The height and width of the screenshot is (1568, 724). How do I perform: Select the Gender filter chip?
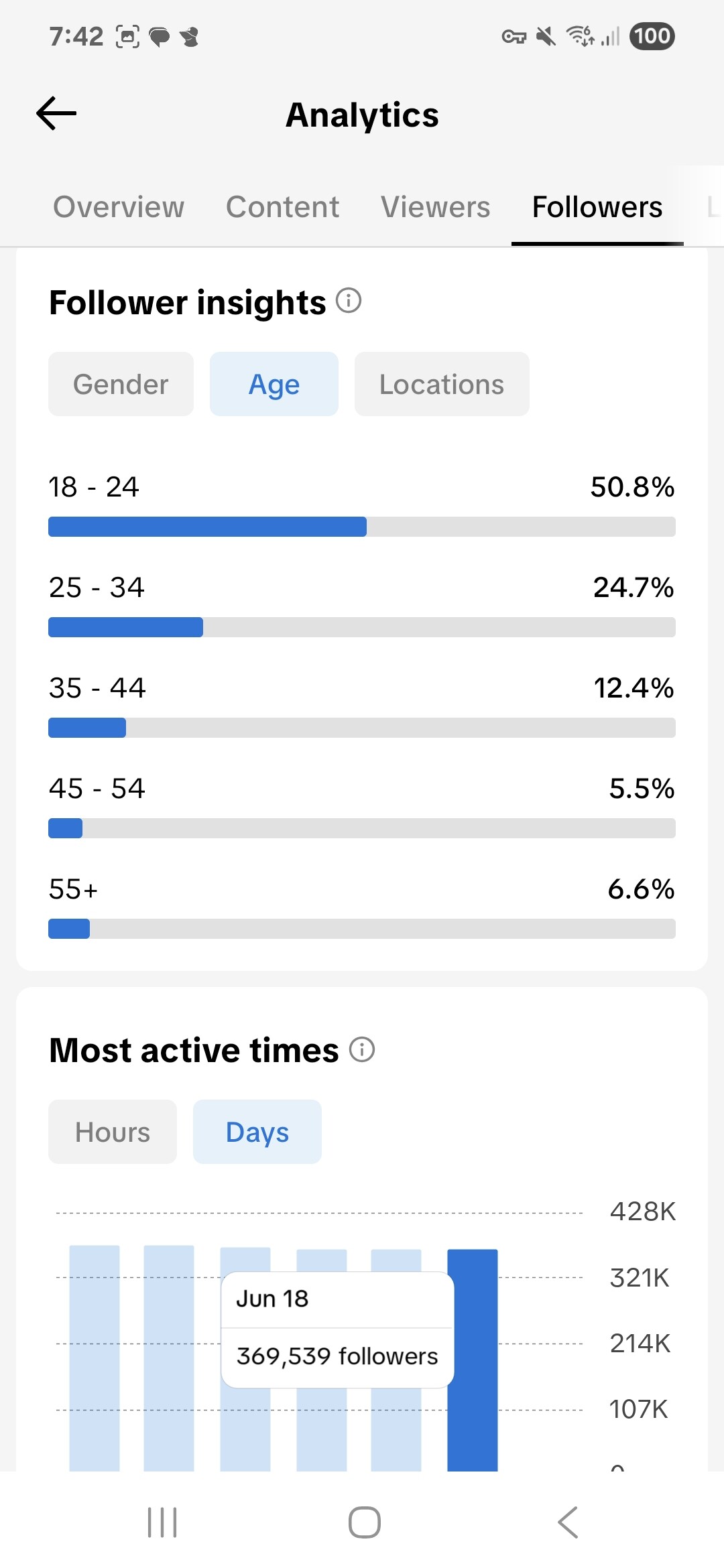pyautogui.click(x=121, y=384)
